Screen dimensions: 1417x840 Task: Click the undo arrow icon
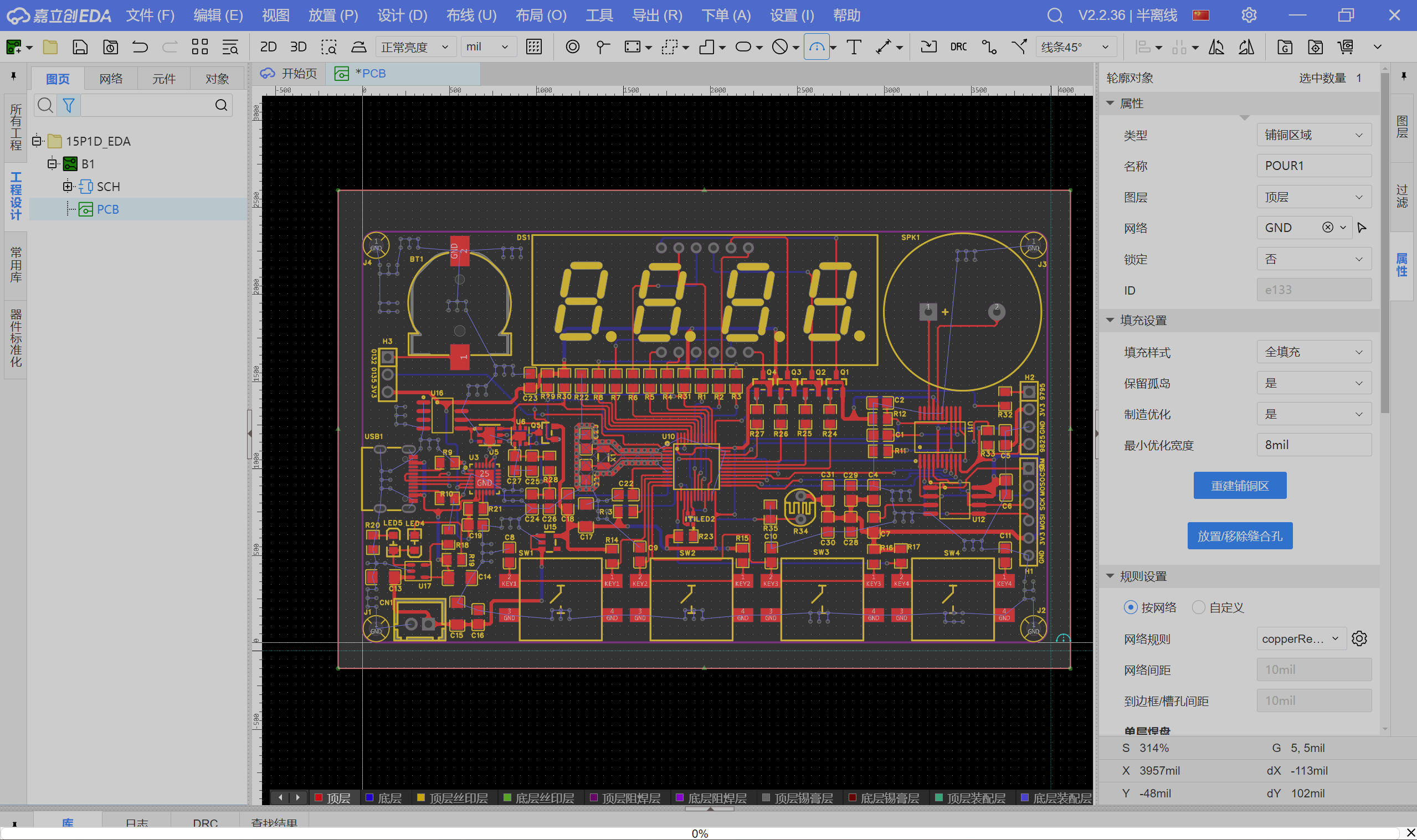140,47
